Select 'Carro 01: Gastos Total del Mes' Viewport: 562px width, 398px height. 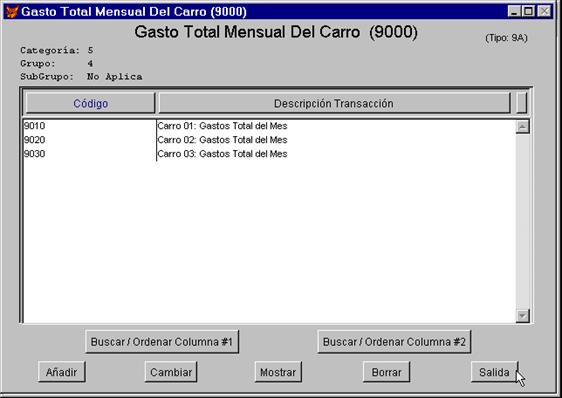(x=222, y=126)
